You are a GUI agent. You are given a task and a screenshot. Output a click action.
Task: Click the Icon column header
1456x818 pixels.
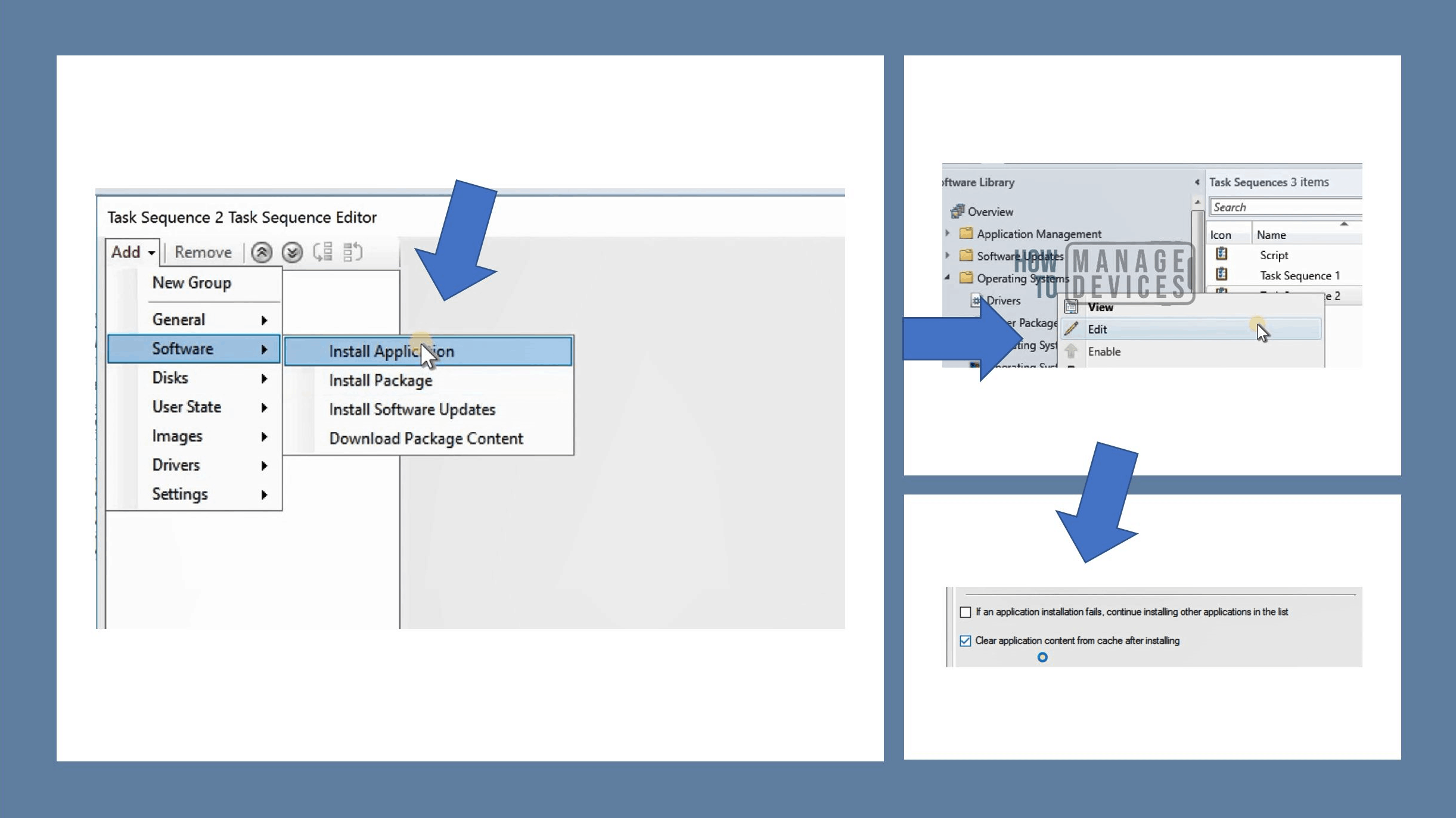click(x=1229, y=235)
